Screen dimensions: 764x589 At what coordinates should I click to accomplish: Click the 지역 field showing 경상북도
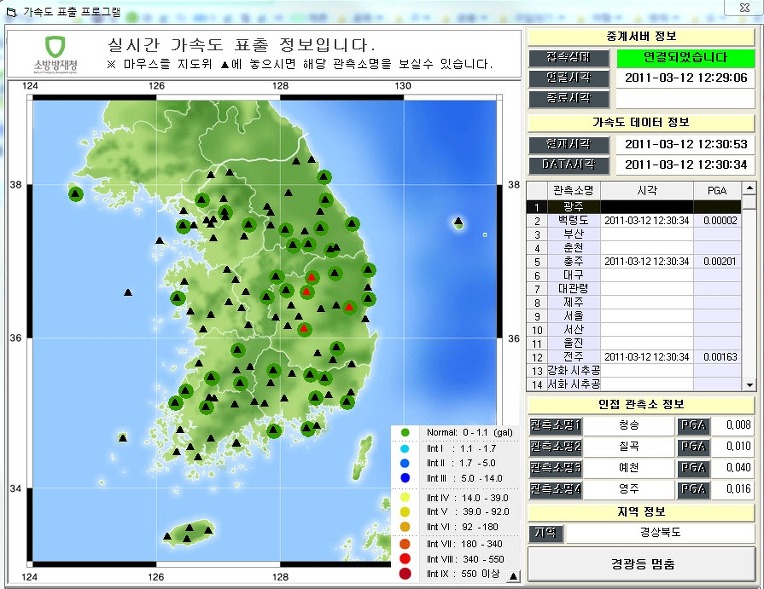pos(659,534)
